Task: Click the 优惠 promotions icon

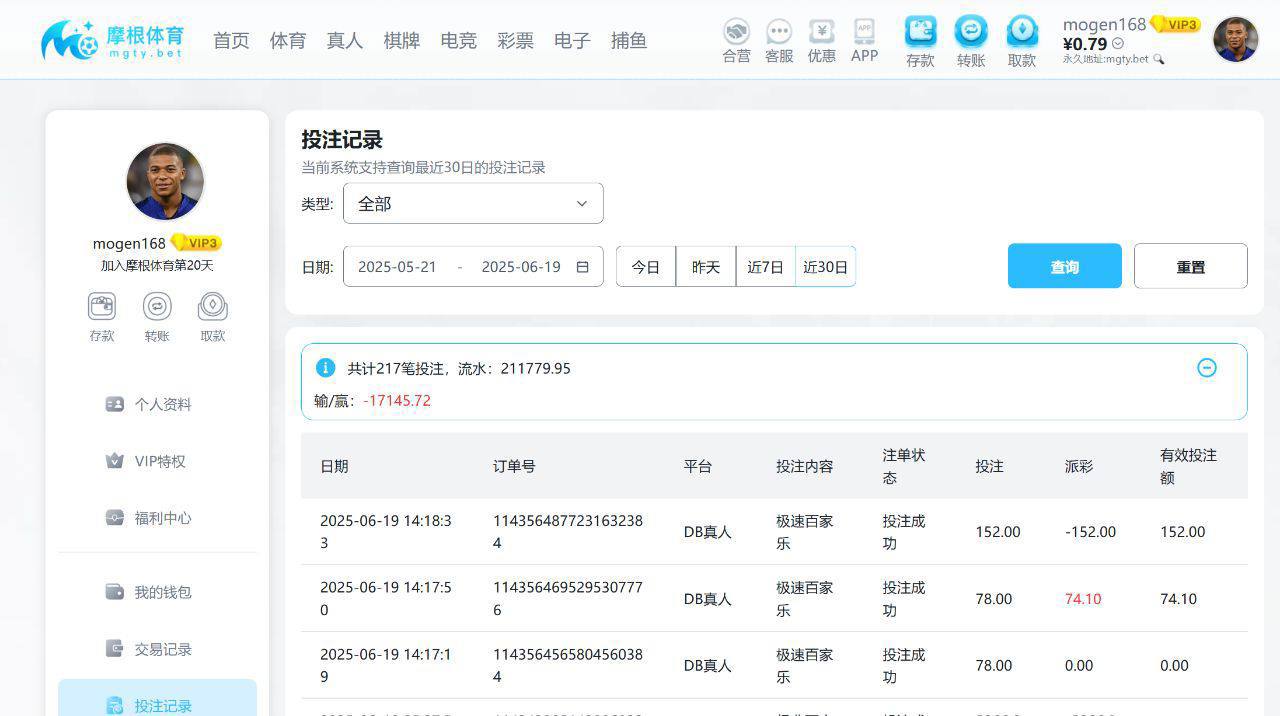Action: click(821, 32)
